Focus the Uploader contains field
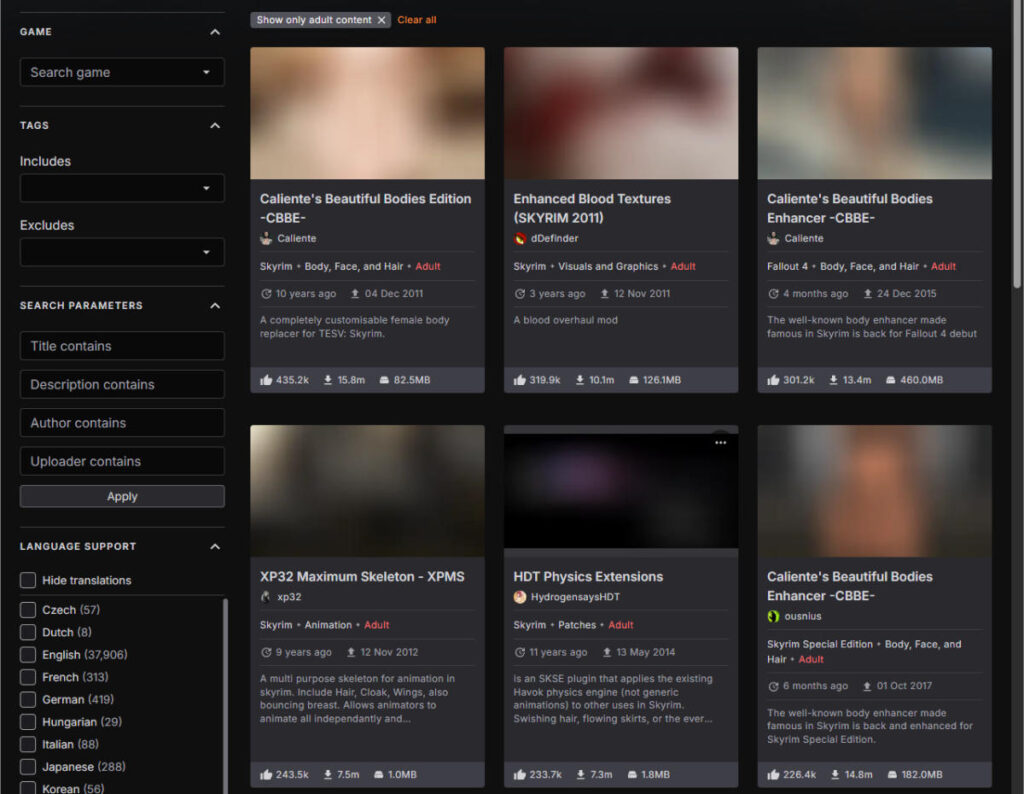1024x794 pixels. (x=122, y=462)
